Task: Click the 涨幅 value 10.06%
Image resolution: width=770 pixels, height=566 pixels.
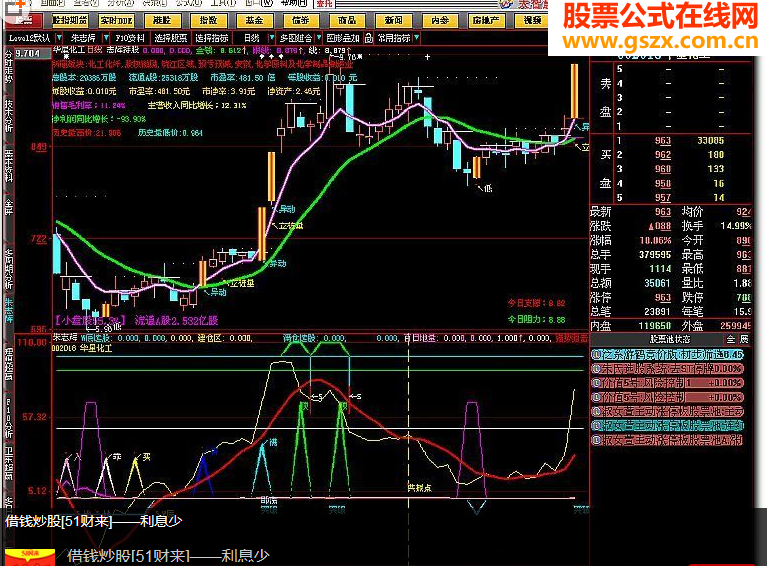Action: [x=655, y=241]
